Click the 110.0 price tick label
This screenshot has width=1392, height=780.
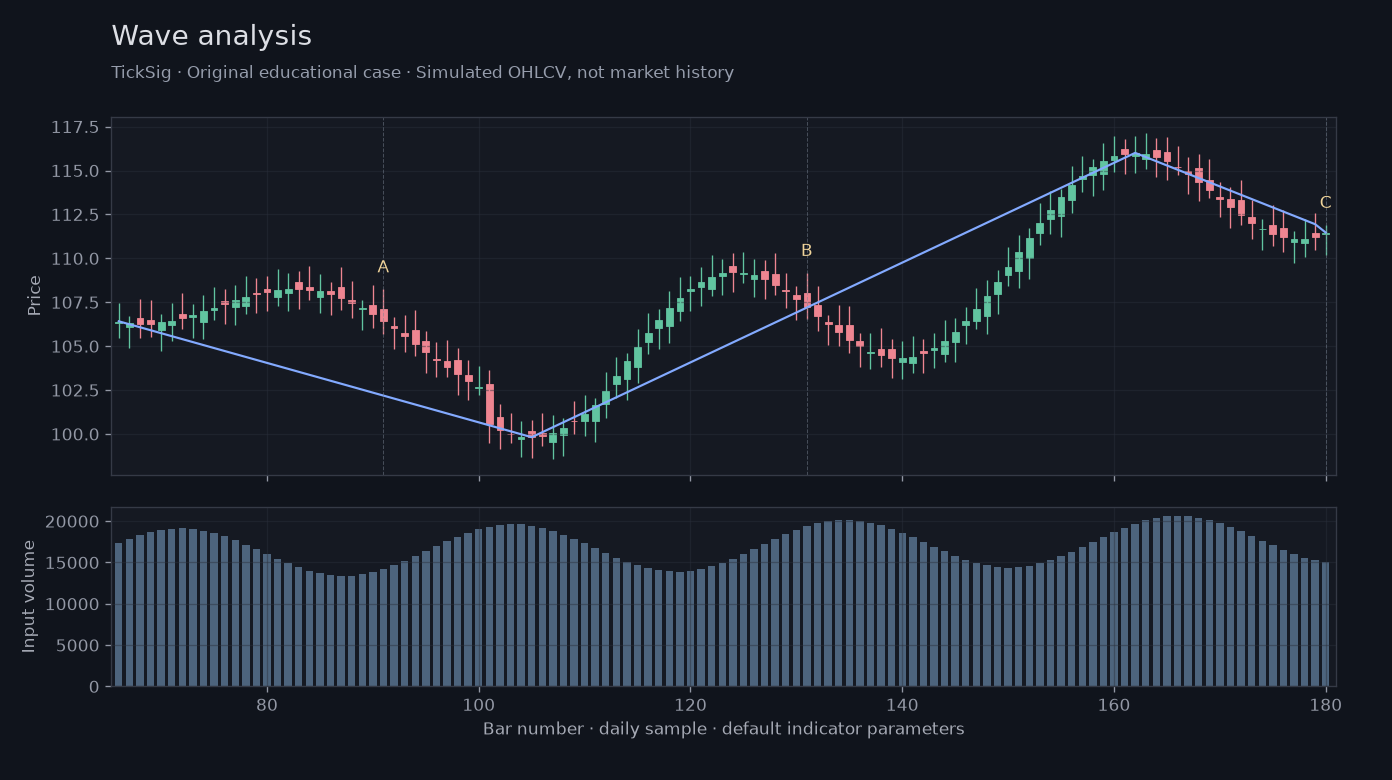point(75,259)
